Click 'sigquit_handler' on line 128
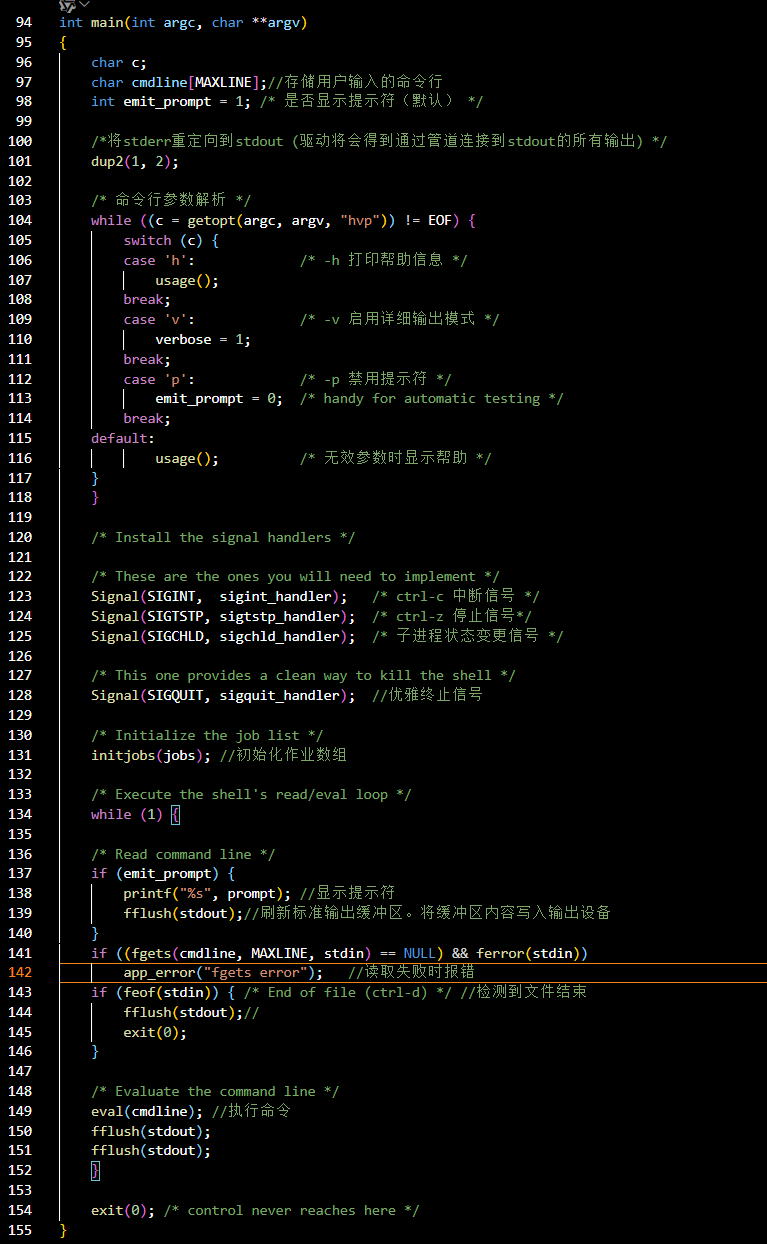 click(x=279, y=695)
